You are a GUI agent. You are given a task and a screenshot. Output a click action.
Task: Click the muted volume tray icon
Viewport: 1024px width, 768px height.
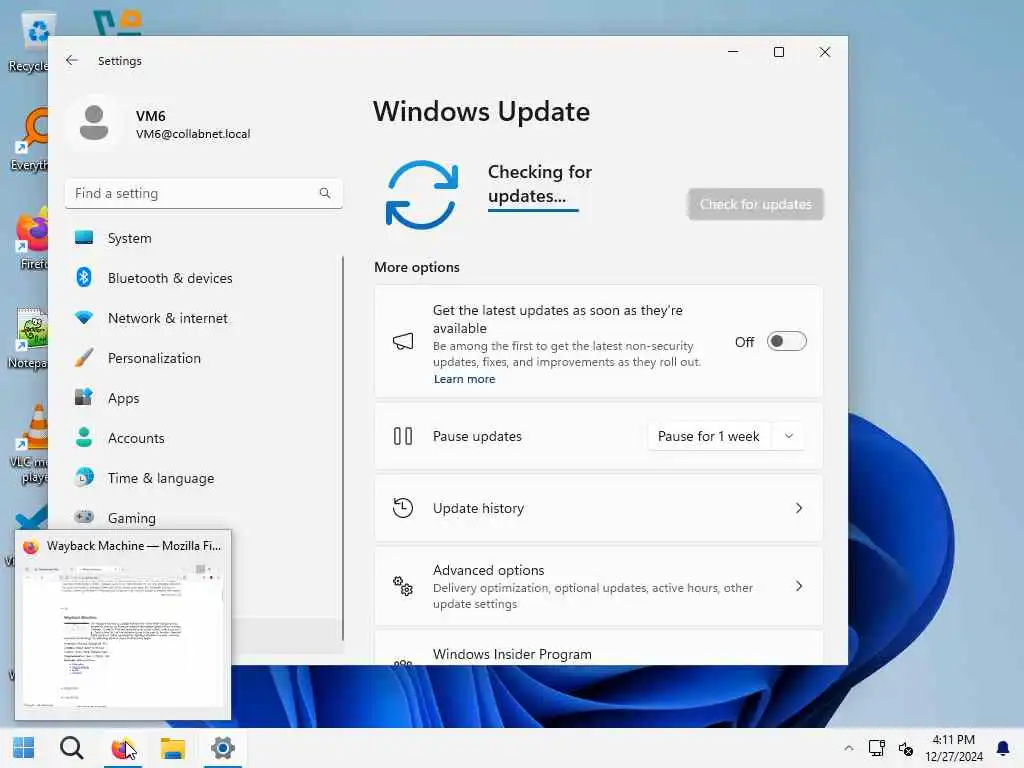tap(905, 748)
